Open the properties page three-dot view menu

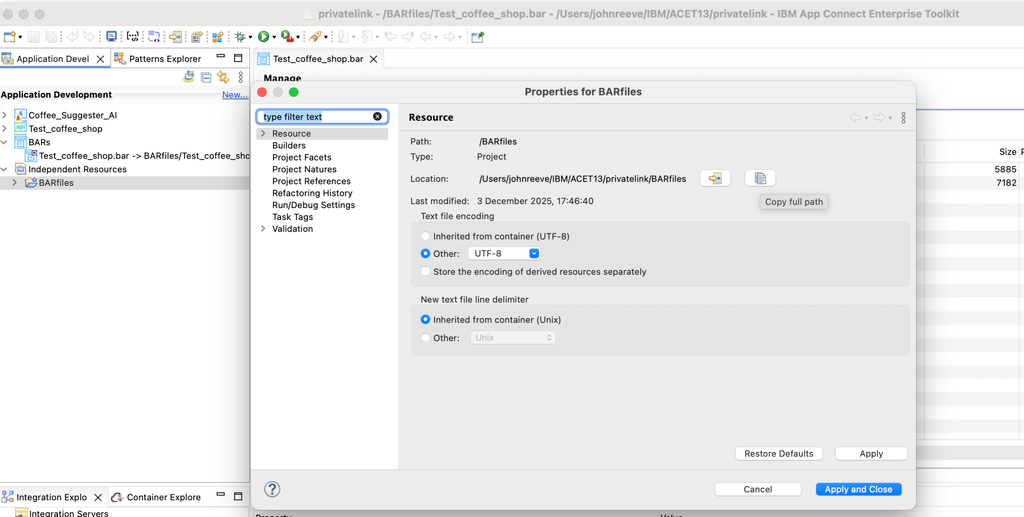(903, 118)
